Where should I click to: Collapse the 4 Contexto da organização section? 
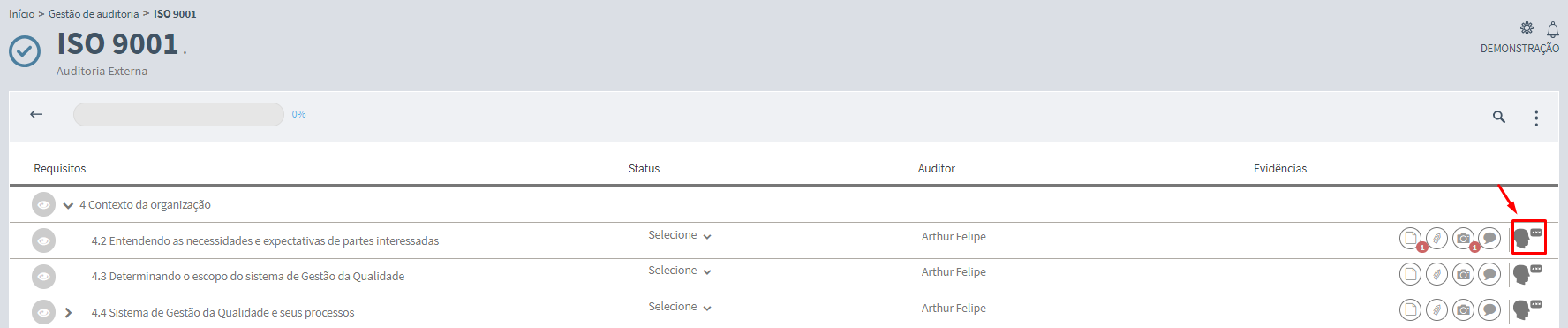pyautogui.click(x=68, y=205)
